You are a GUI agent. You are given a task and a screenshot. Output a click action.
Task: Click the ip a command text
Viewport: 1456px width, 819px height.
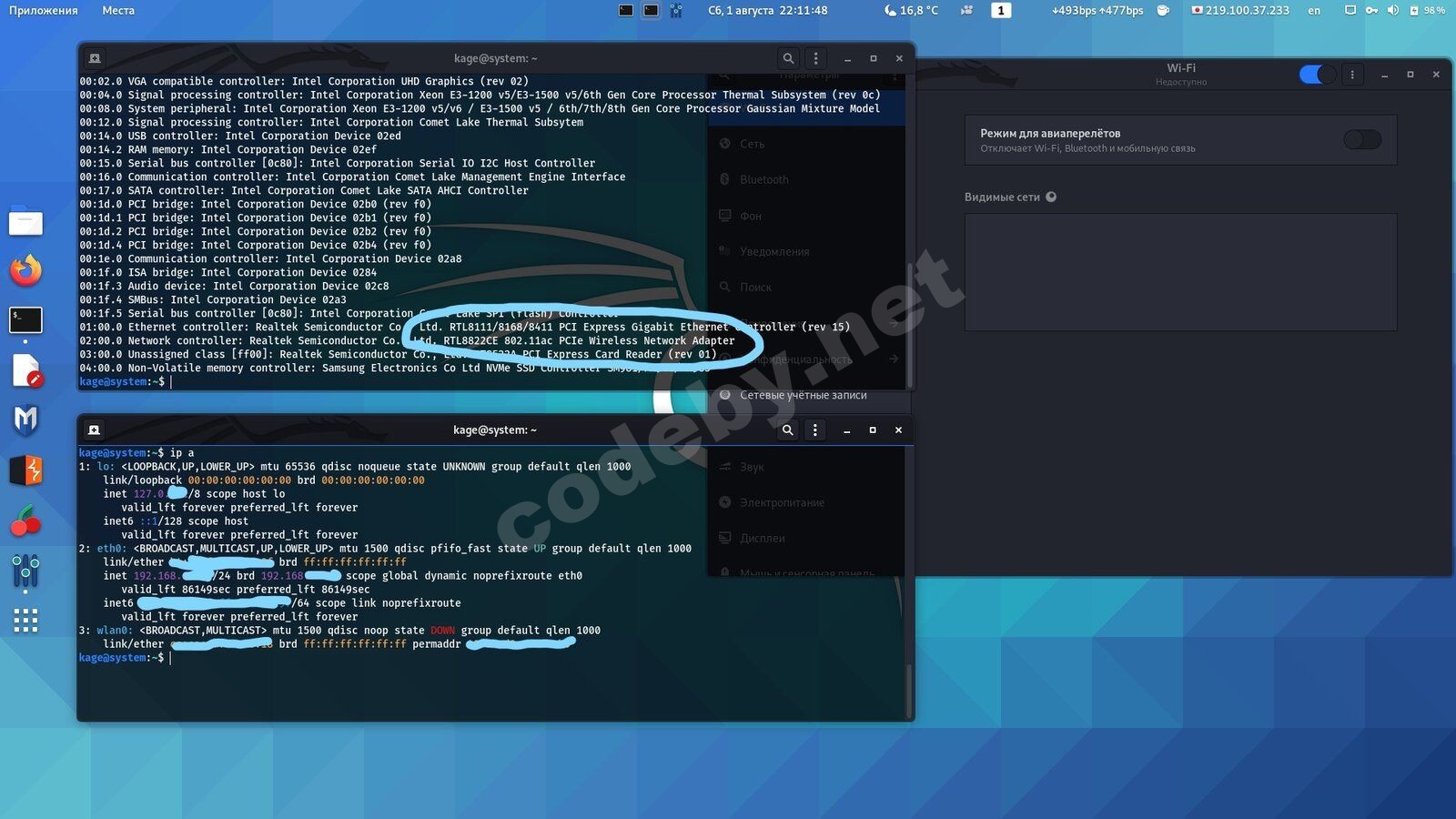pos(182,452)
